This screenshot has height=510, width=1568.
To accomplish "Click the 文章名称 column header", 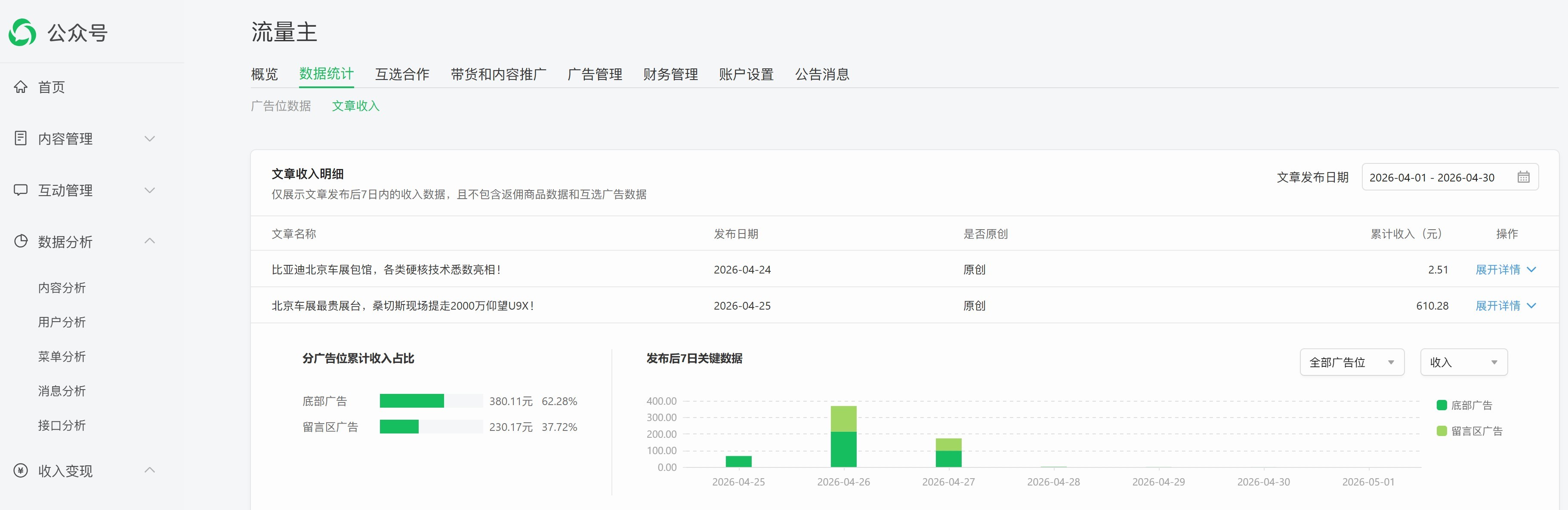I will click(x=293, y=233).
